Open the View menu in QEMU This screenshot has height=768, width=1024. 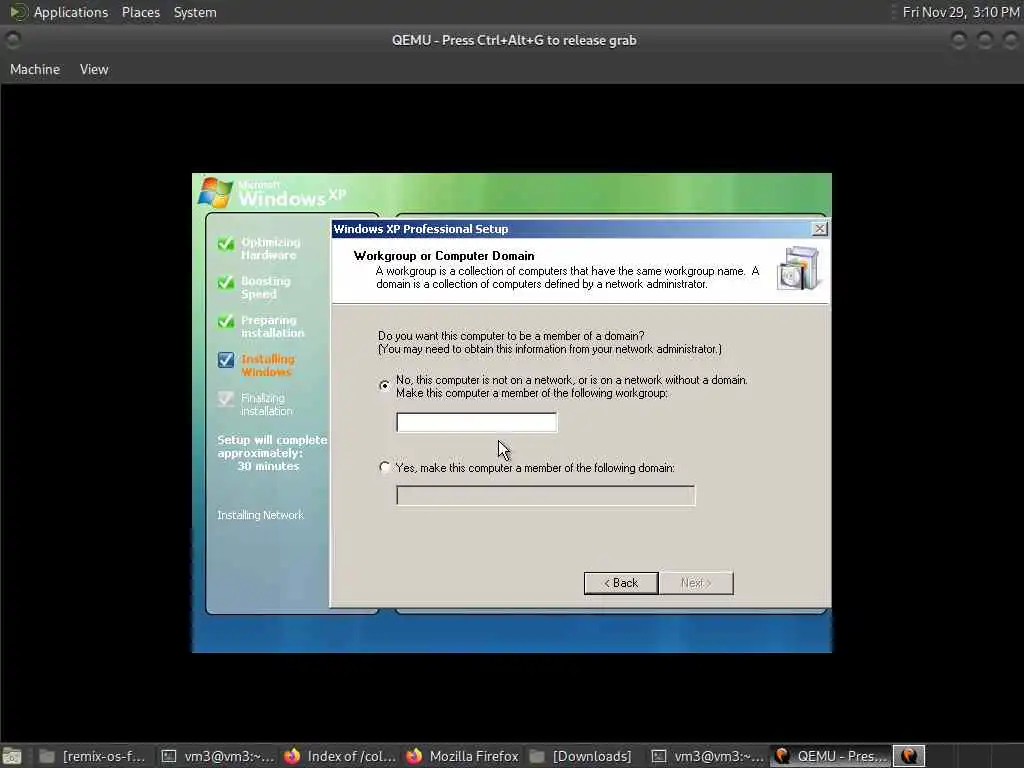94,69
